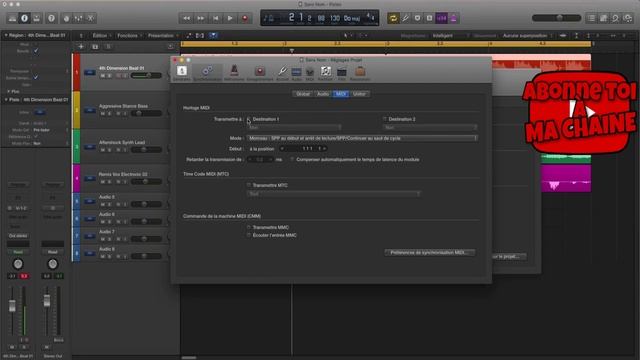Adjust volume slider on Aggressive Stance Bass track

(x=147, y=113)
